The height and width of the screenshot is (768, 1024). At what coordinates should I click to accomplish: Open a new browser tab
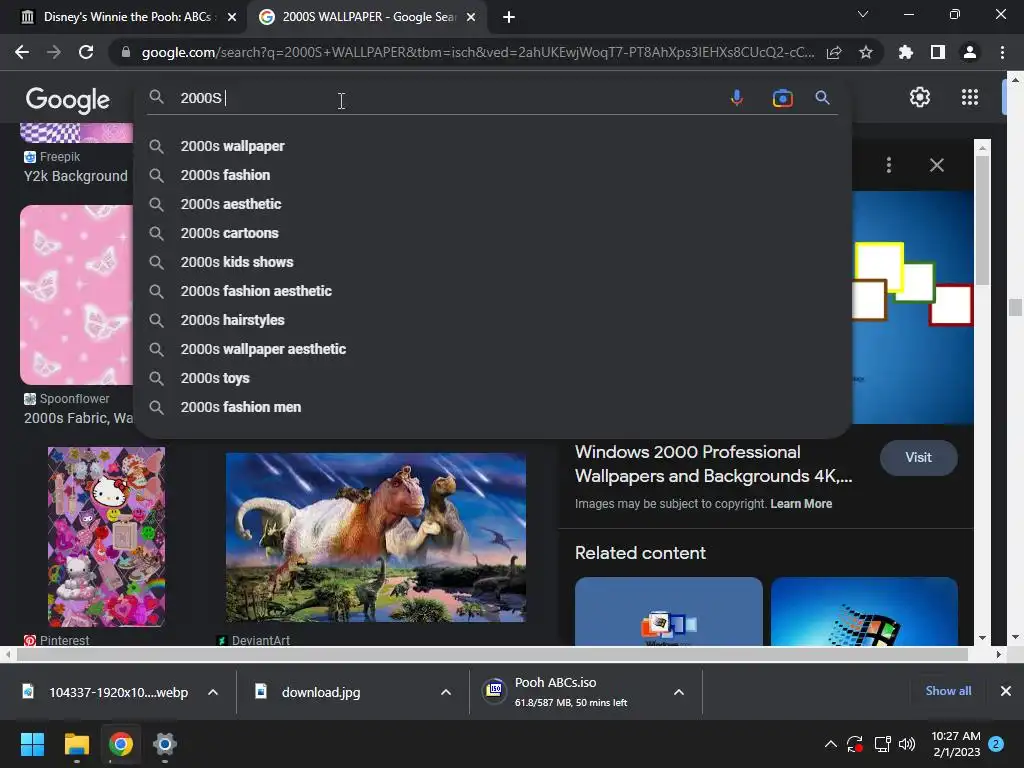tap(509, 17)
